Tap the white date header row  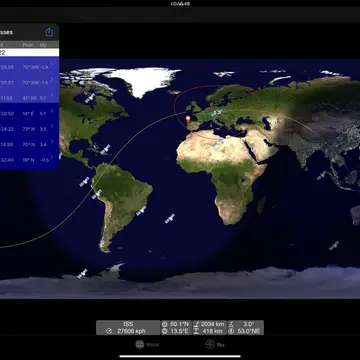point(29,52)
